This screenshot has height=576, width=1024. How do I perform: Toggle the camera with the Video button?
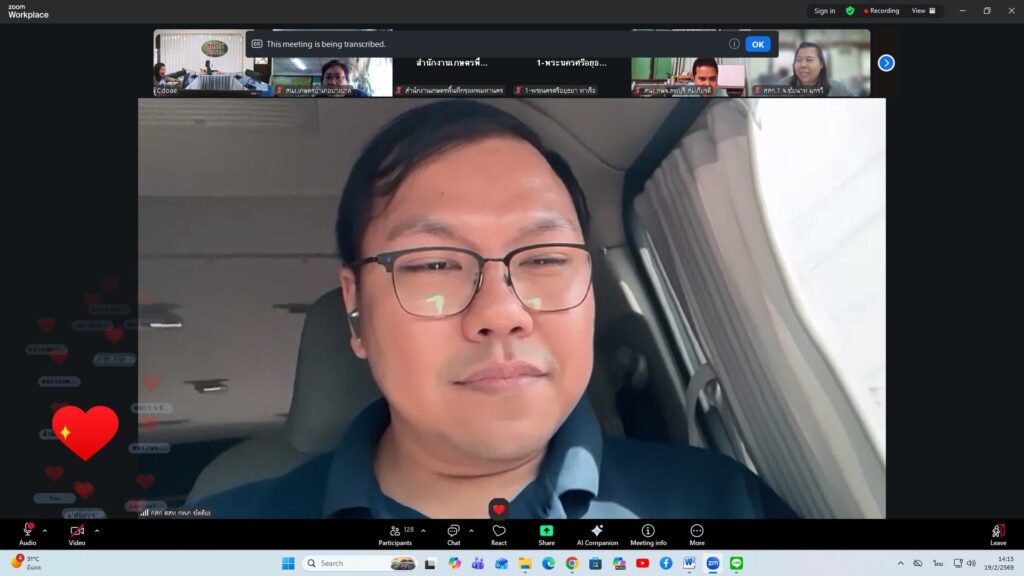(77, 532)
